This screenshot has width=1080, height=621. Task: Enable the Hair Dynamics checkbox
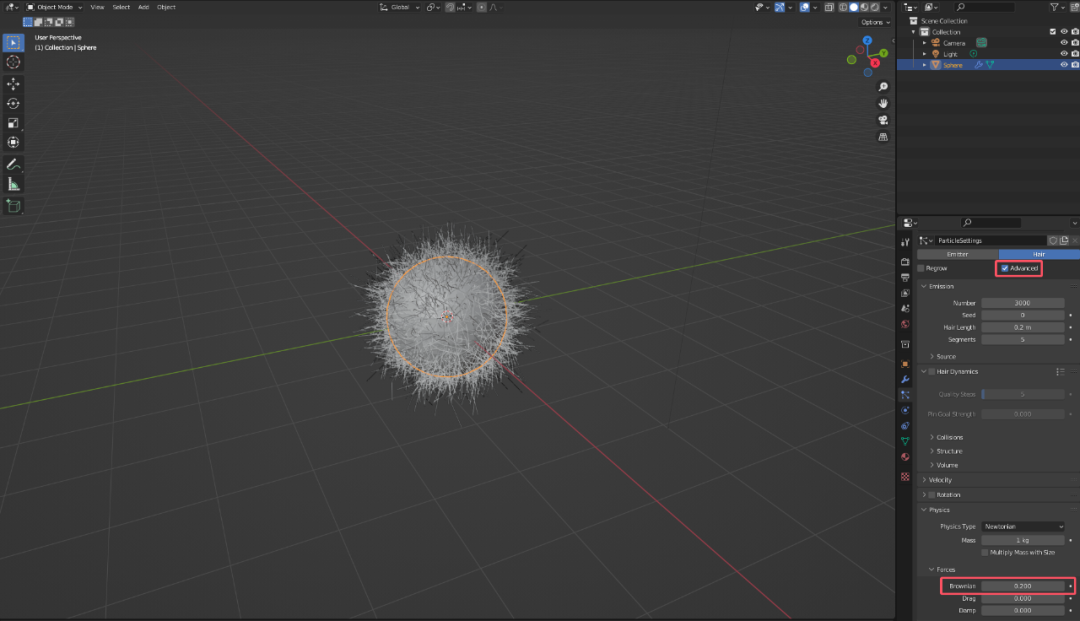pyautogui.click(x=932, y=372)
